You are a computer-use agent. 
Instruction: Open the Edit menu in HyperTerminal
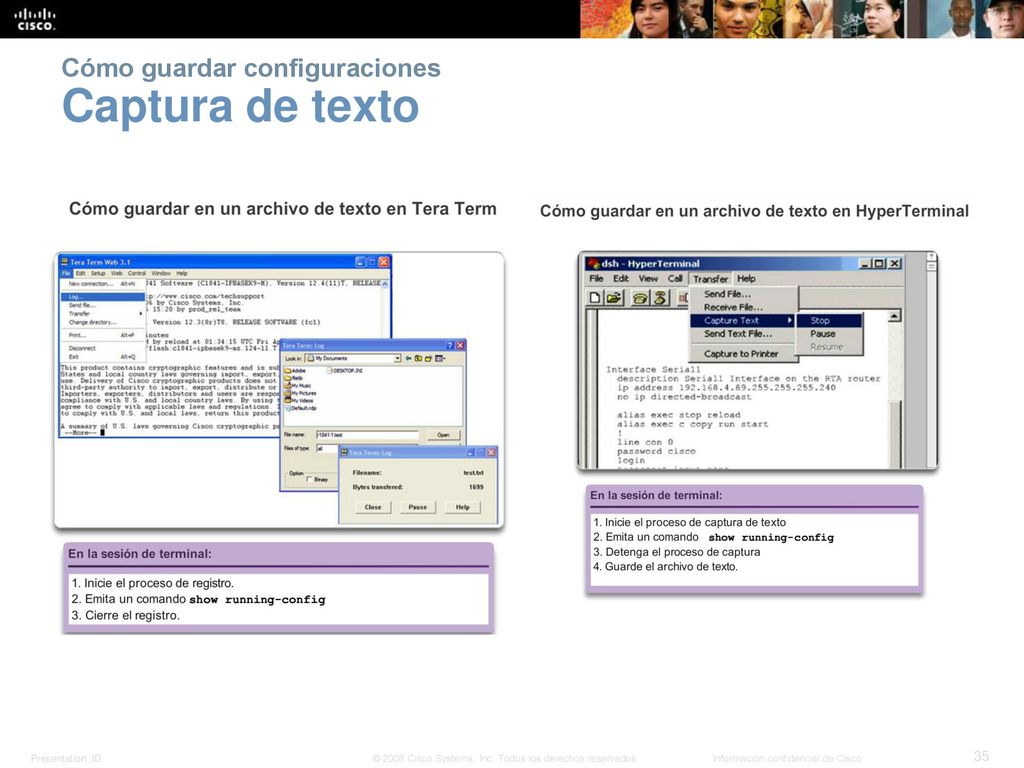(620, 278)
